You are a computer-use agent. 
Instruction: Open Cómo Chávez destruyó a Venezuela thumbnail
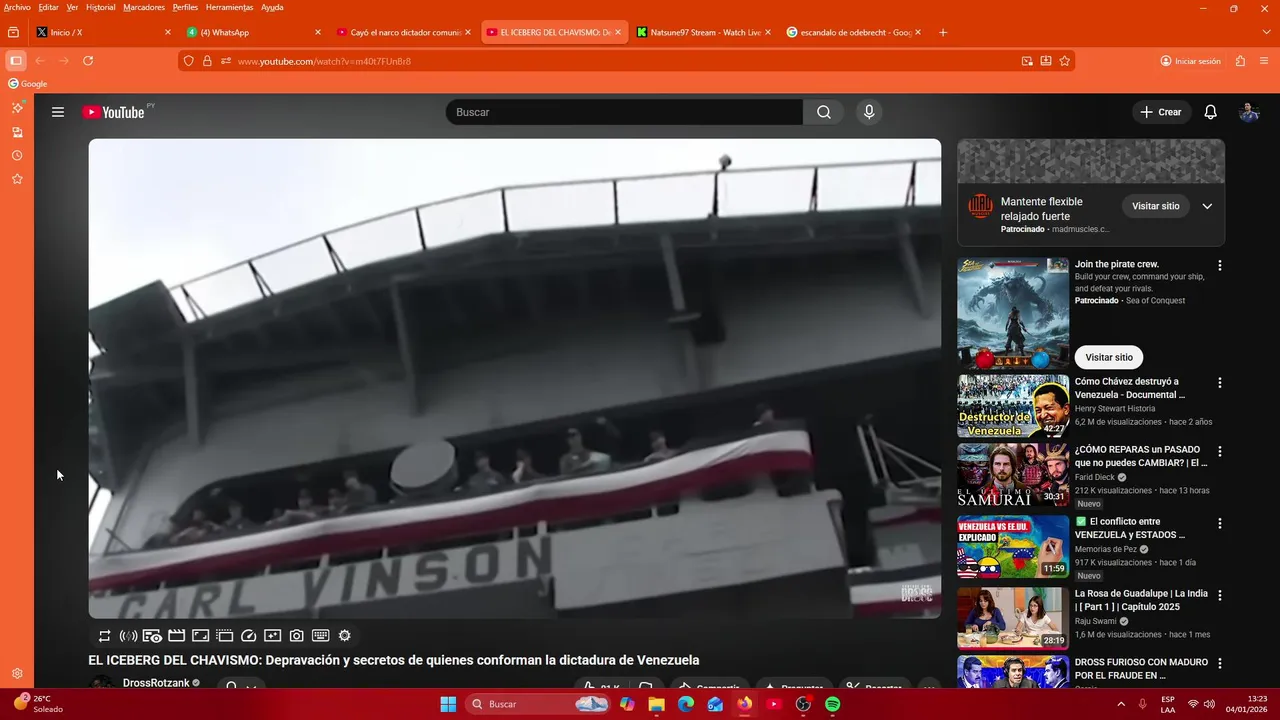1013,407
